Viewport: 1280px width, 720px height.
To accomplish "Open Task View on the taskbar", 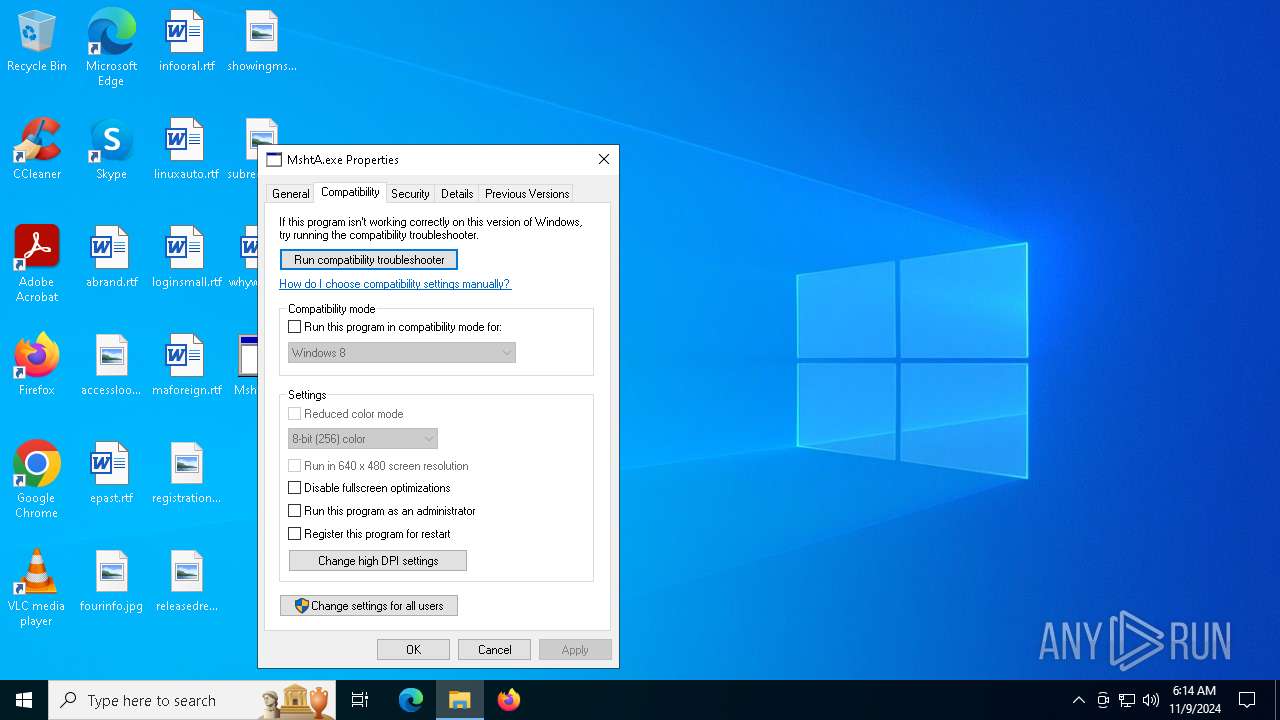I will 360,700.
